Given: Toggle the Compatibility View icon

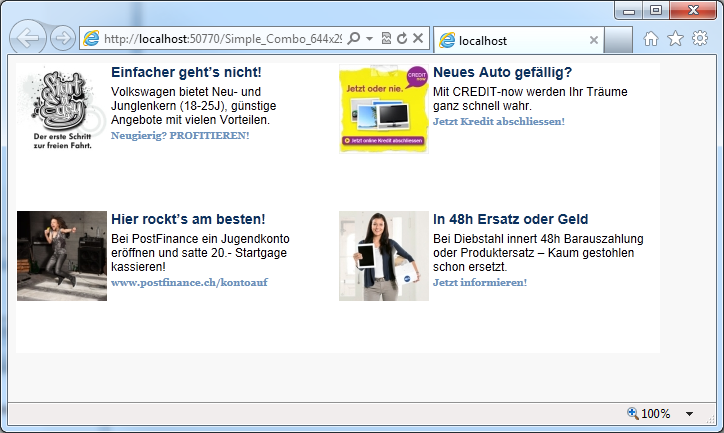Looking at the screenshot, I should coord(386,38).
